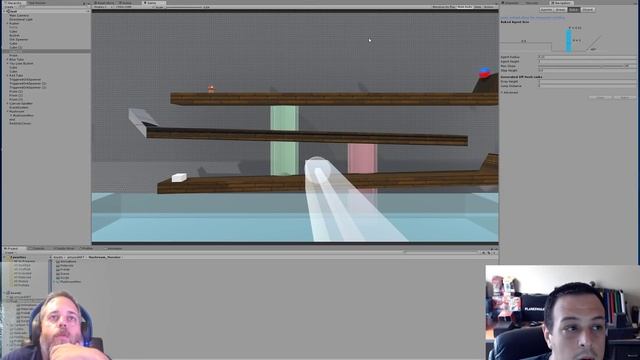The height and width of the screenshot is (360, 640).
Task: Switch Navigation to the Areas section
Action: (560, 10)
